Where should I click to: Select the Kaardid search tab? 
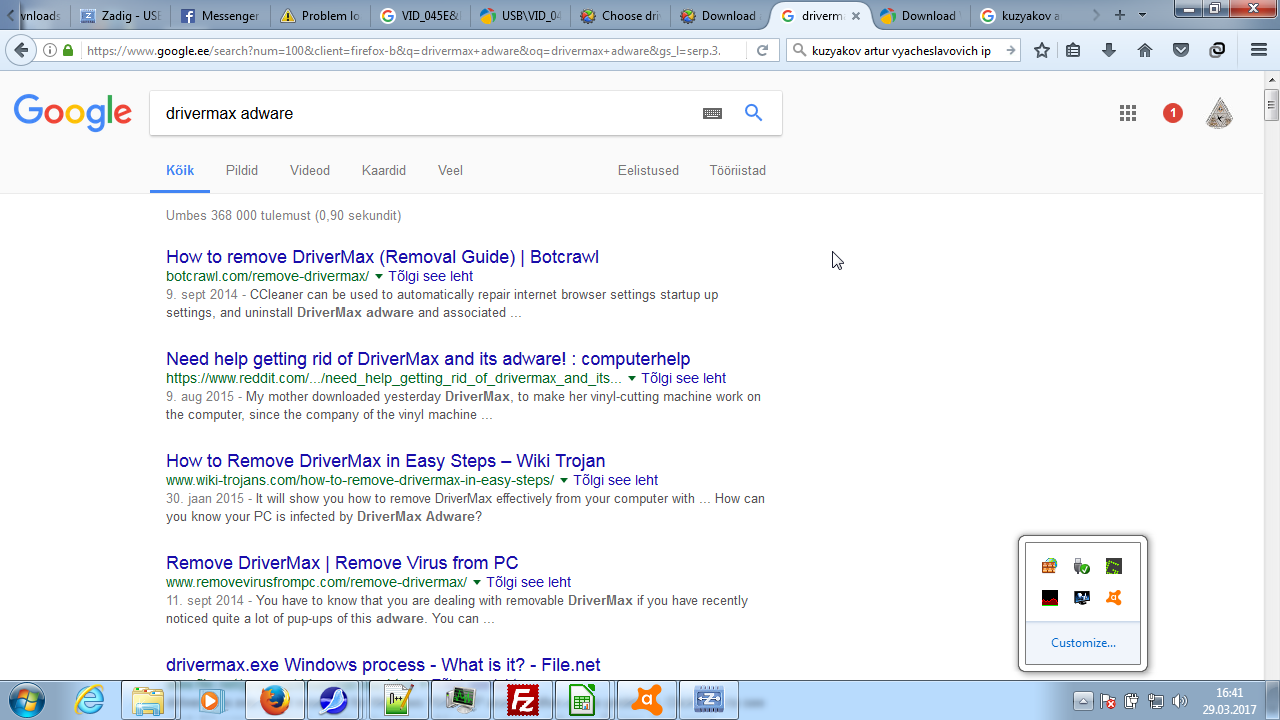pos(384,171)
